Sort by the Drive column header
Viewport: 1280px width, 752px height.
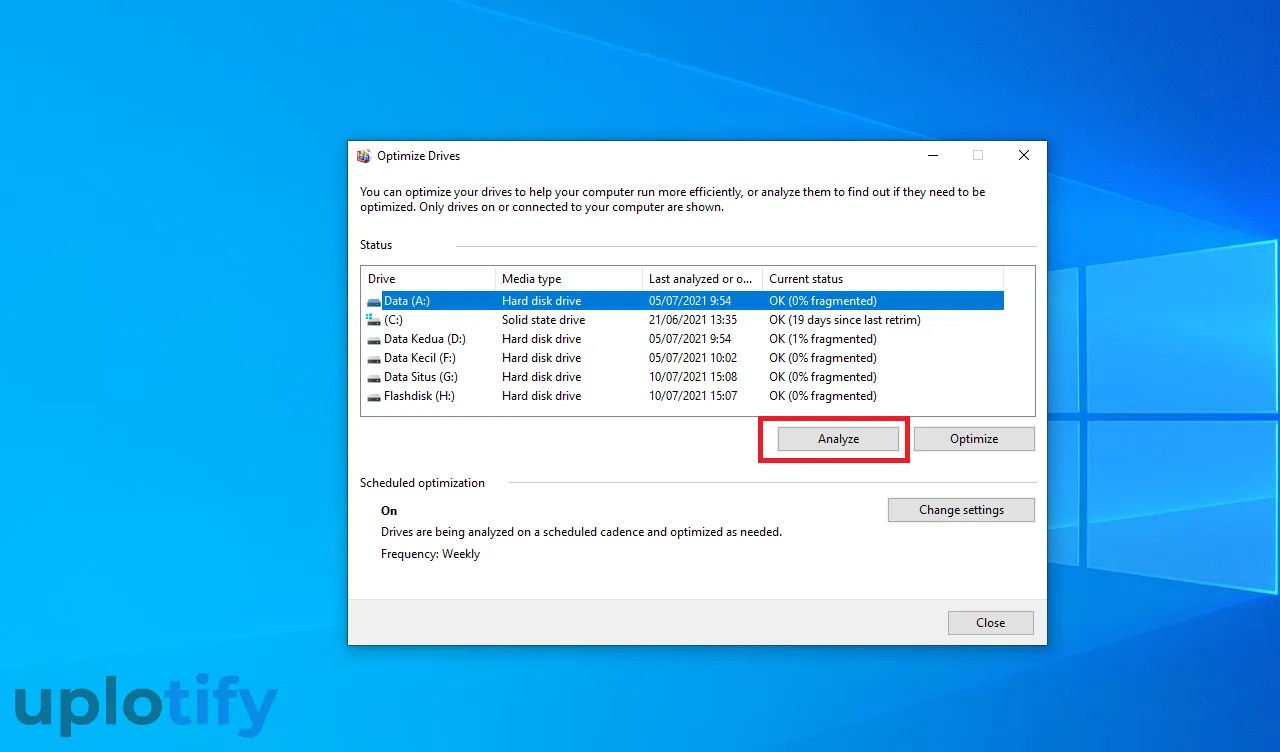428,279
